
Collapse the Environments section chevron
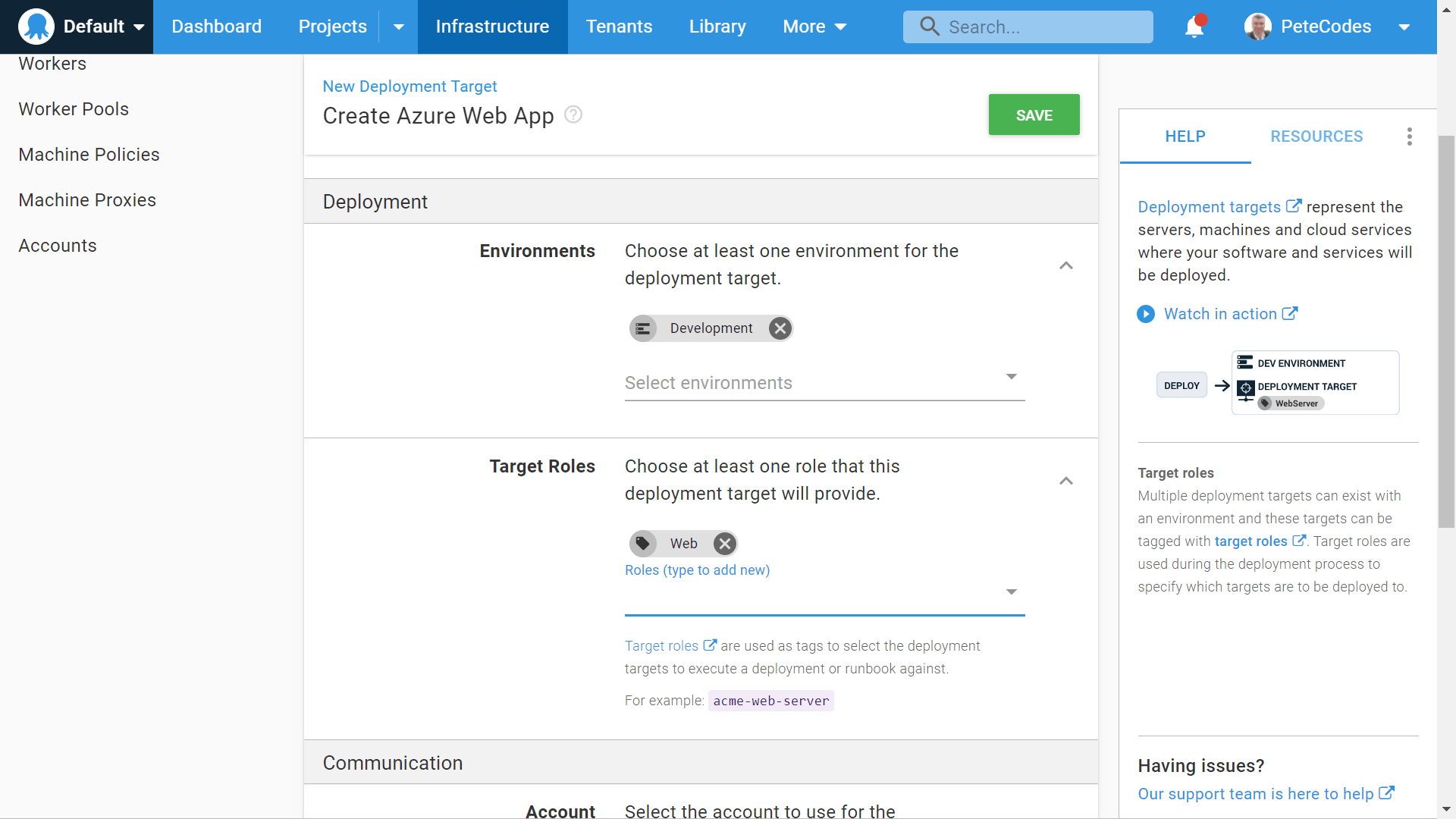click(1065, 265)
